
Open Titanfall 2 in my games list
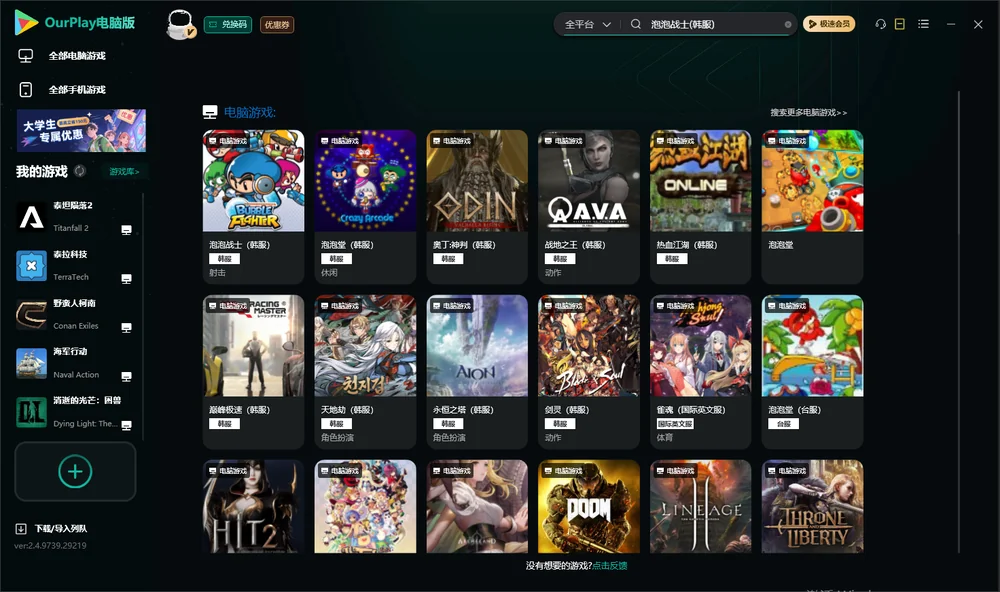[73, 217]
